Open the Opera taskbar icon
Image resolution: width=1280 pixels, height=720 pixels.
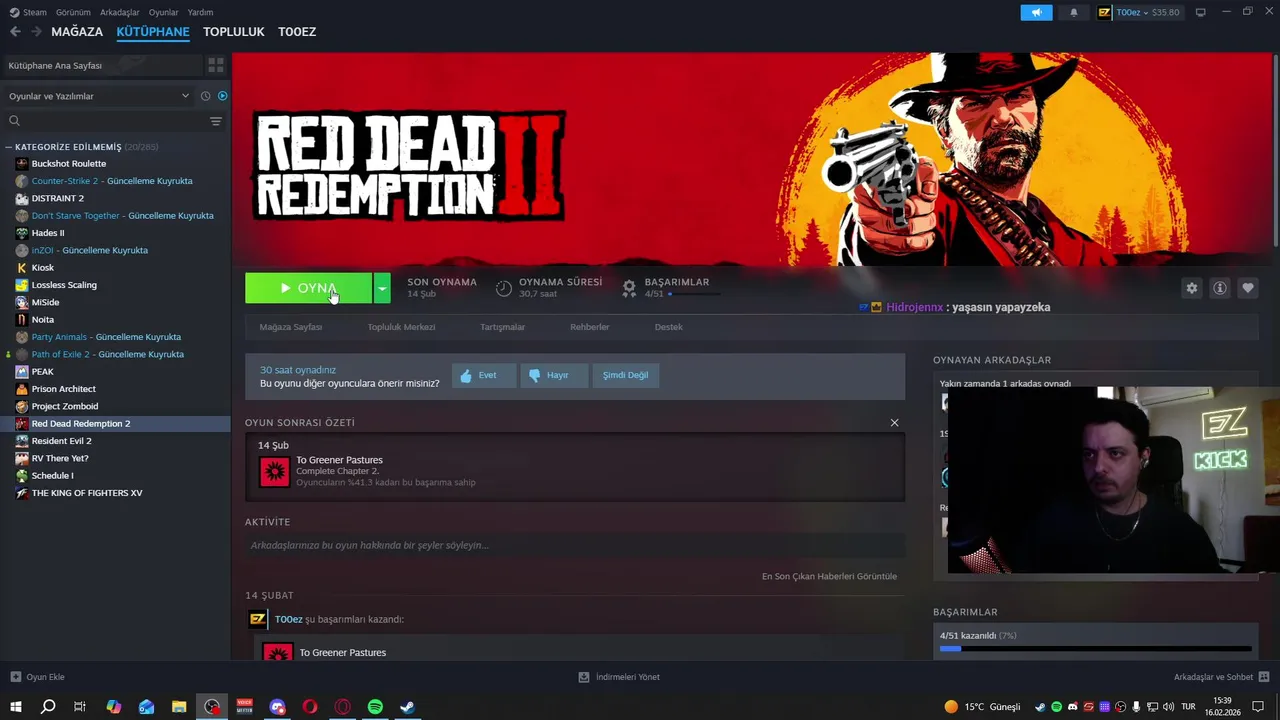pyautogui.click(x=310, y=707)
